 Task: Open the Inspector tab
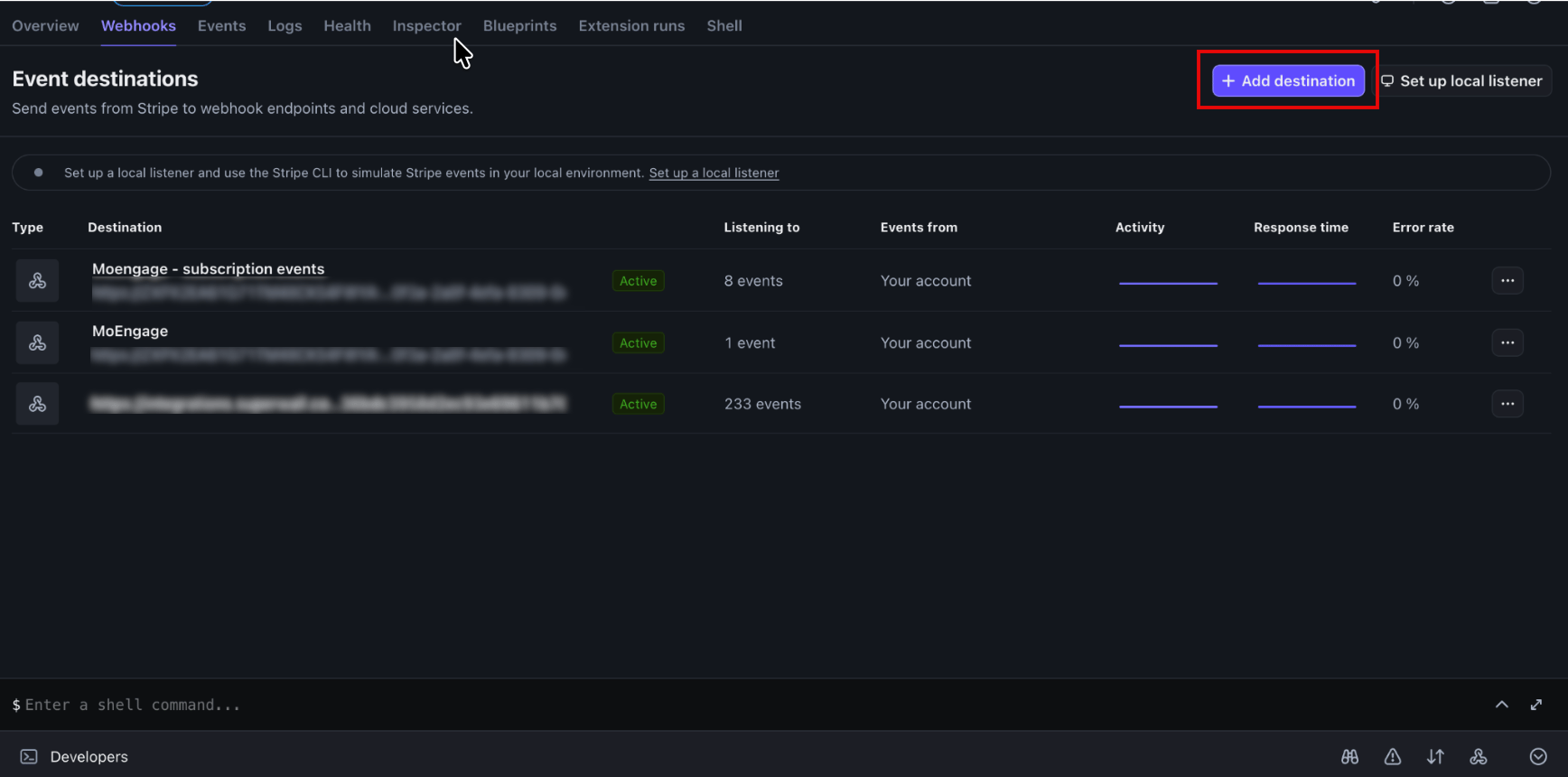[x=426, y=26]
